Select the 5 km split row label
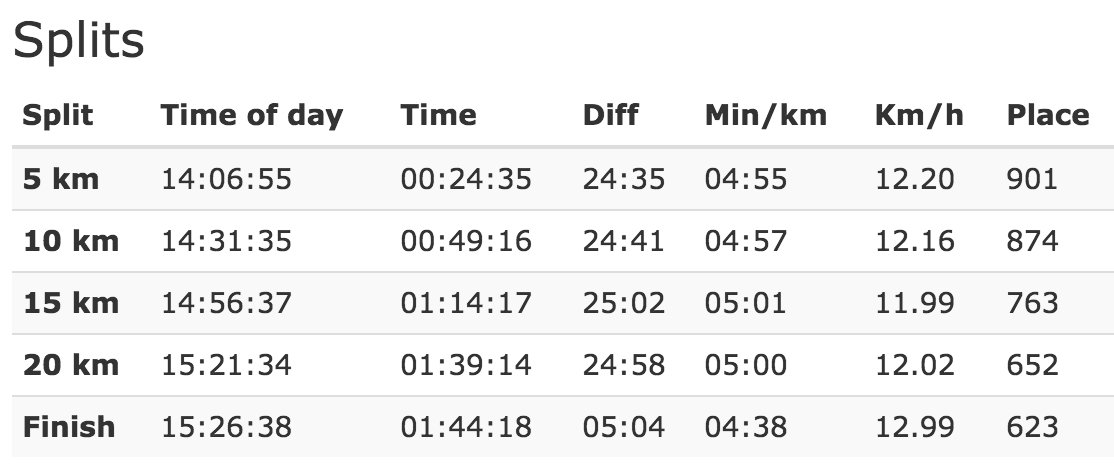The image size is (1114, 470). point(60,179)
